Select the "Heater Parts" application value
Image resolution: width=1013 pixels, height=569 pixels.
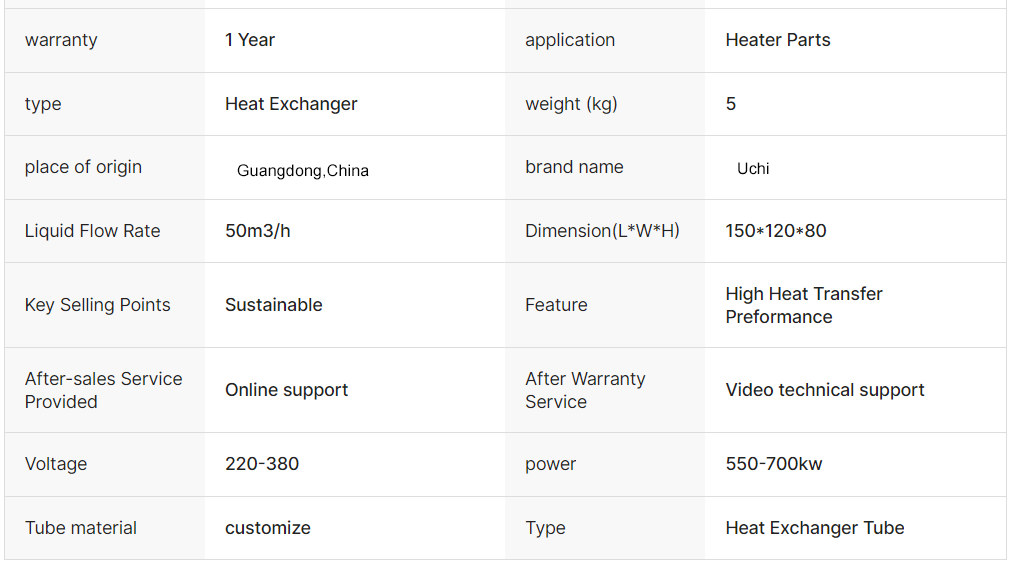(x=778, y=40)
